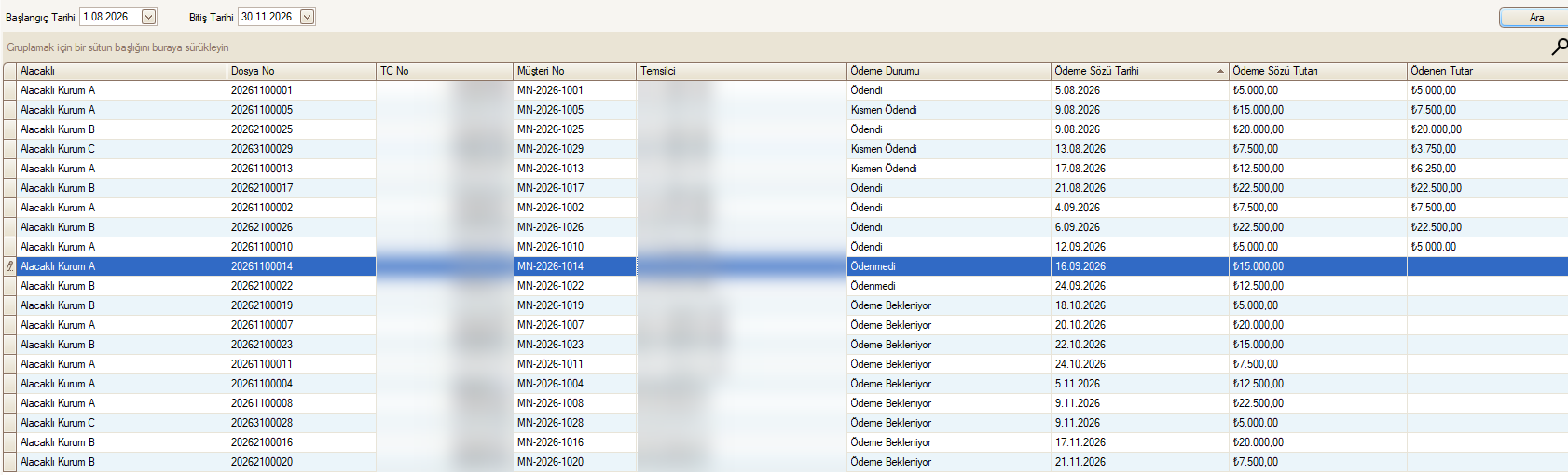
Task: Select file number 20261100013
Action: pos(262,169)
